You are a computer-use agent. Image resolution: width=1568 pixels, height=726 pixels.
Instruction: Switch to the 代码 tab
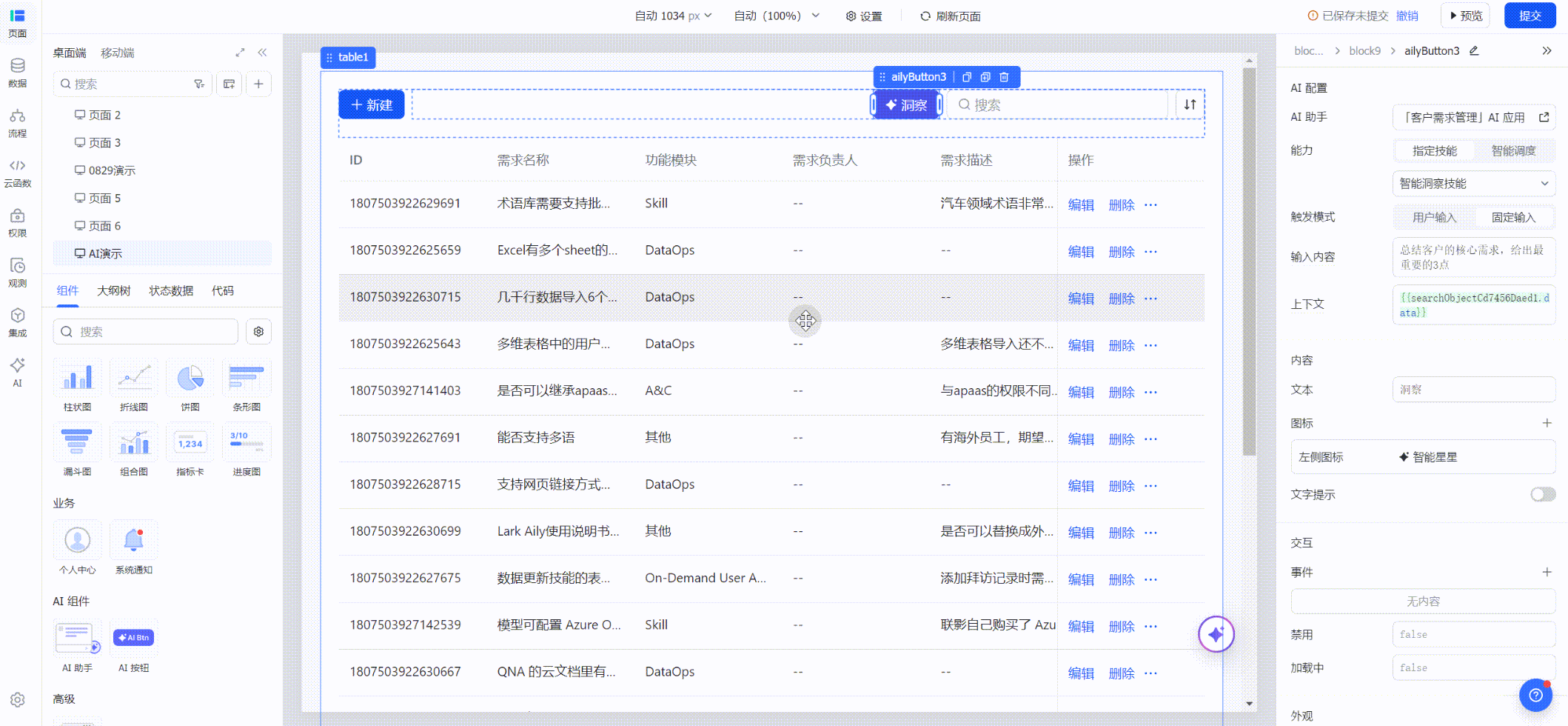(222, 291)
